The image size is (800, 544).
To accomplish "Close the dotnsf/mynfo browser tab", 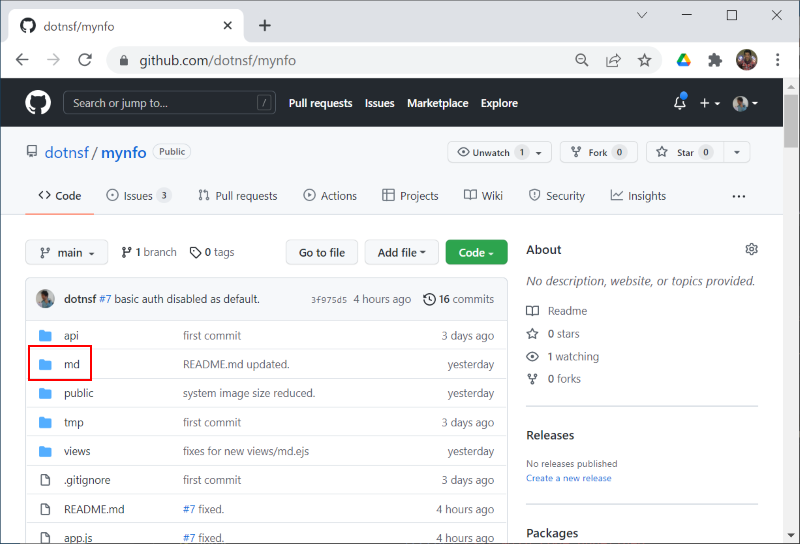I will (228, 26).
